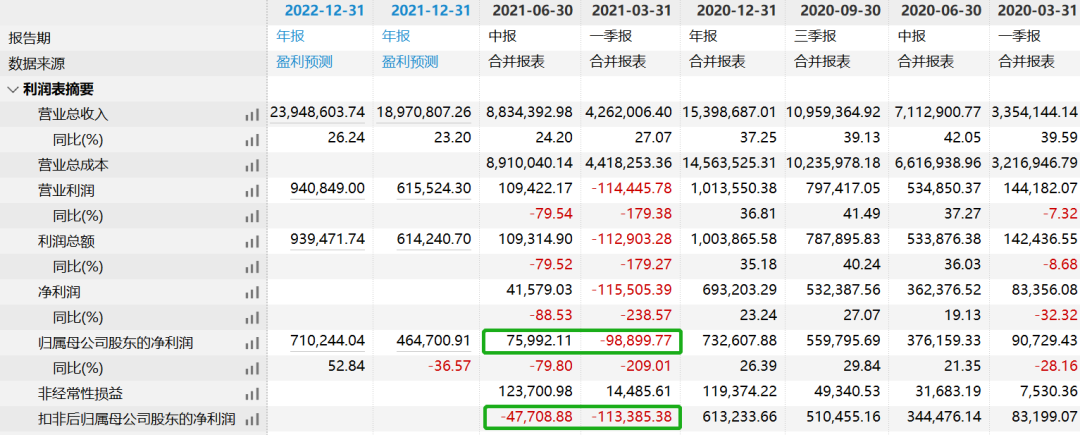This screenshot has width=1080, height=435.
Task: Click the cell 1,013,550.38
Action: [734, 191]
